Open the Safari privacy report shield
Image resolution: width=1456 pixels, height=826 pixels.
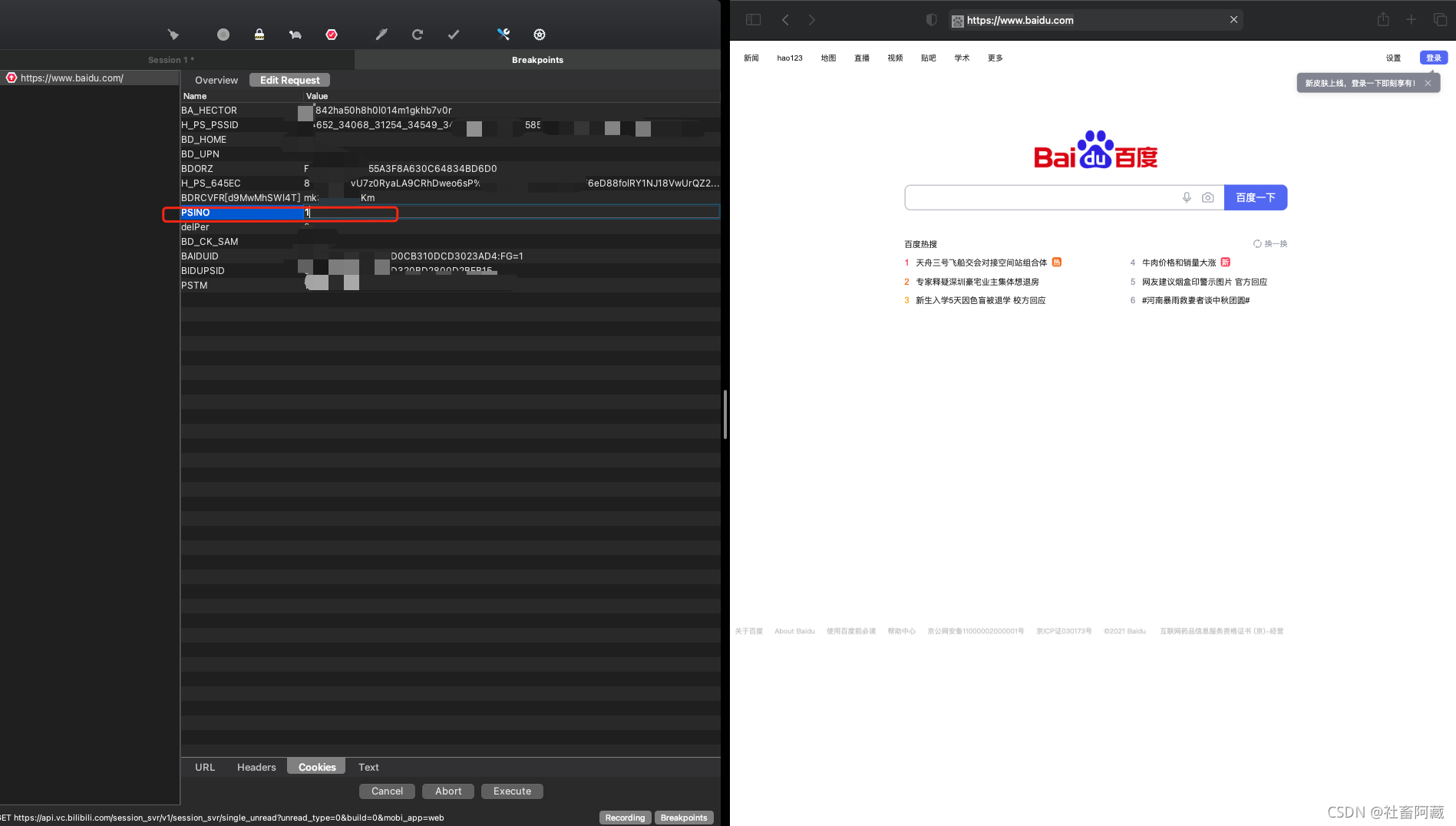coord(931,20)
